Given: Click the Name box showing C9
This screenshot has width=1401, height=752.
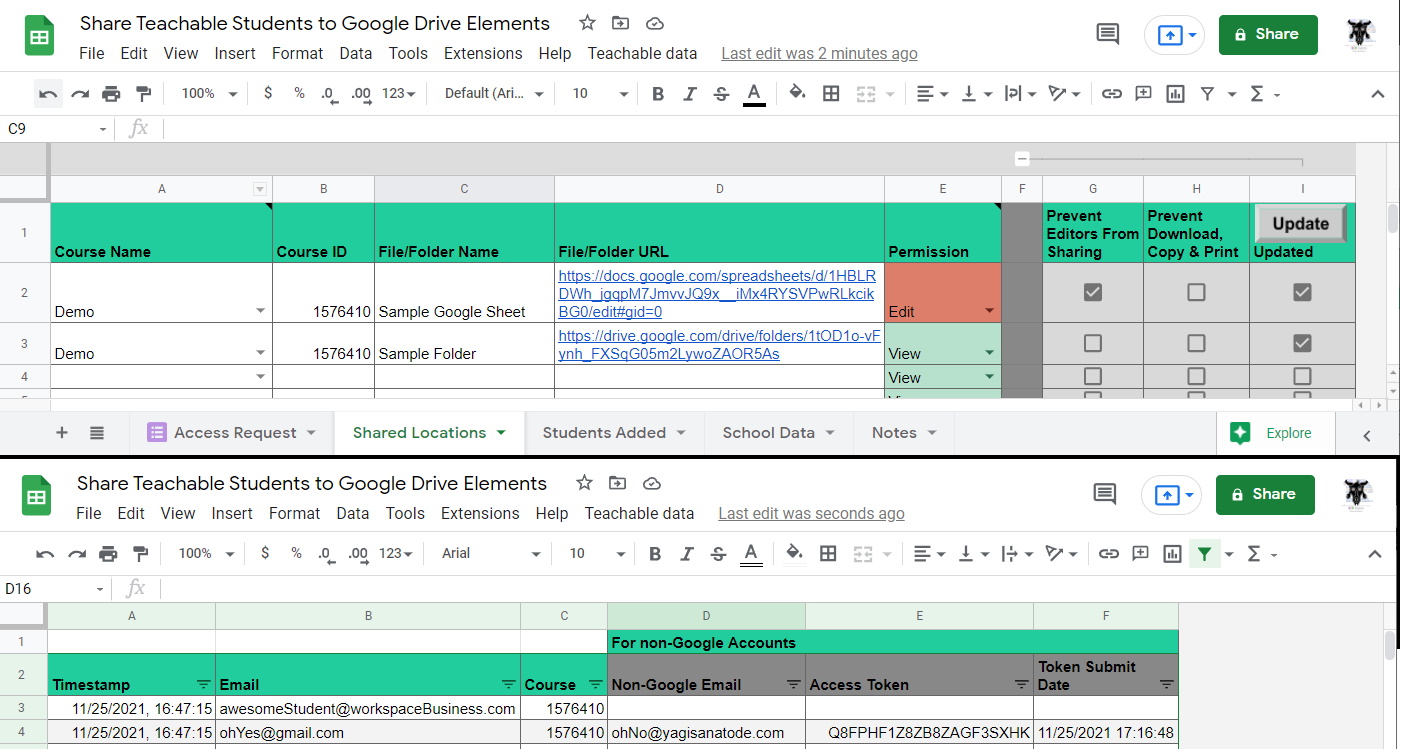Looking at the screenshot, I should coord(56,129).
